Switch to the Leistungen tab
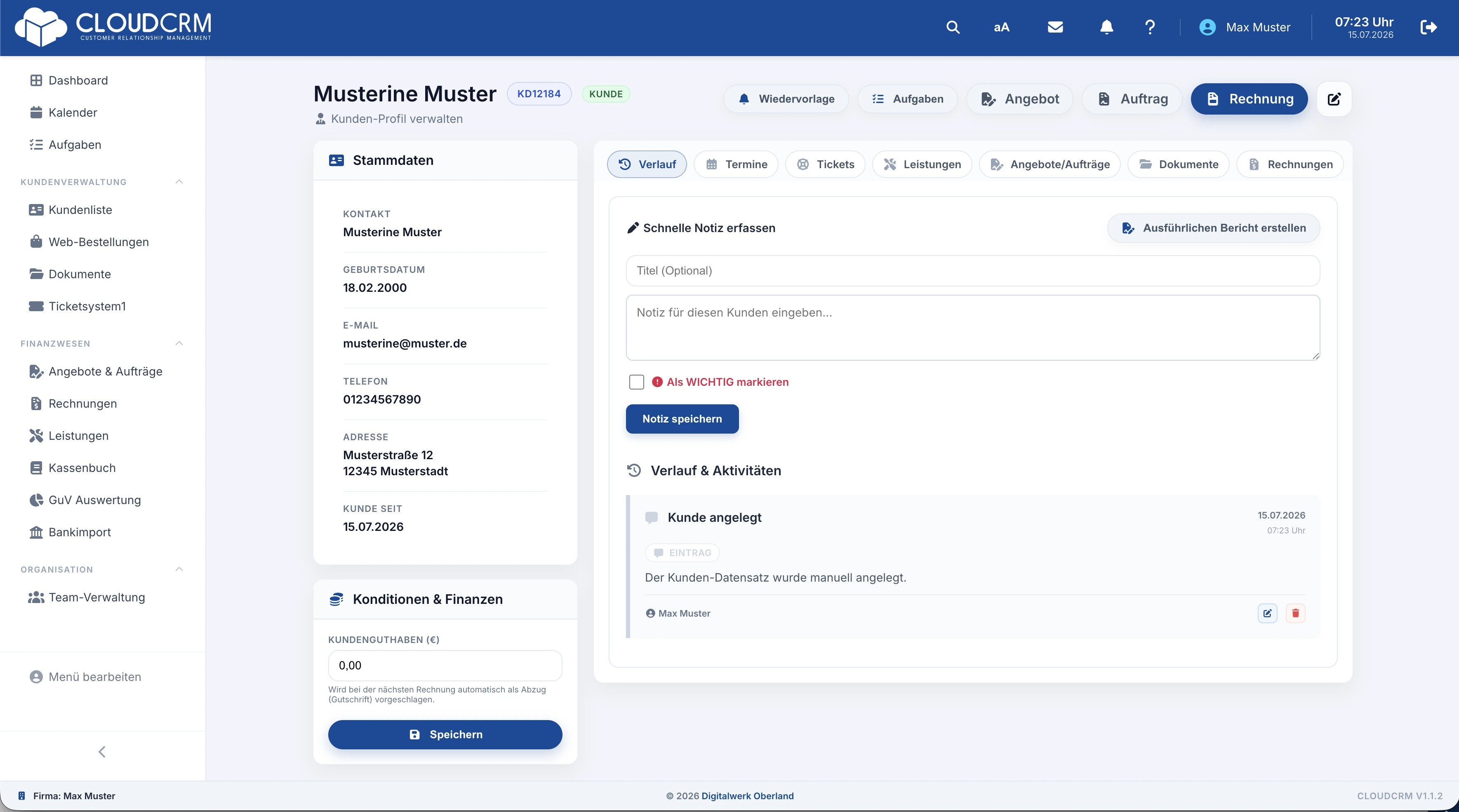The height and width of the screenshot is (812, 1459). coord(922,164)
